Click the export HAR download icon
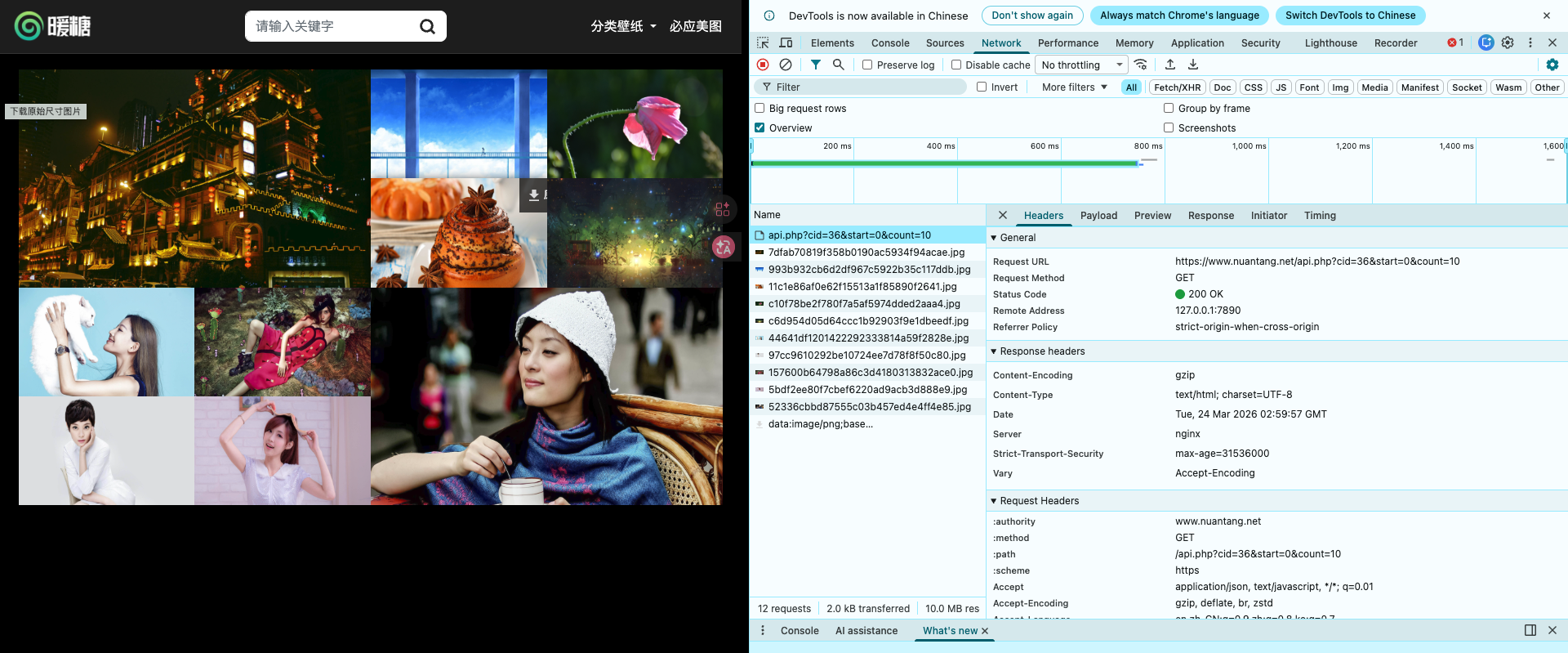 (x=1193, y=65)
